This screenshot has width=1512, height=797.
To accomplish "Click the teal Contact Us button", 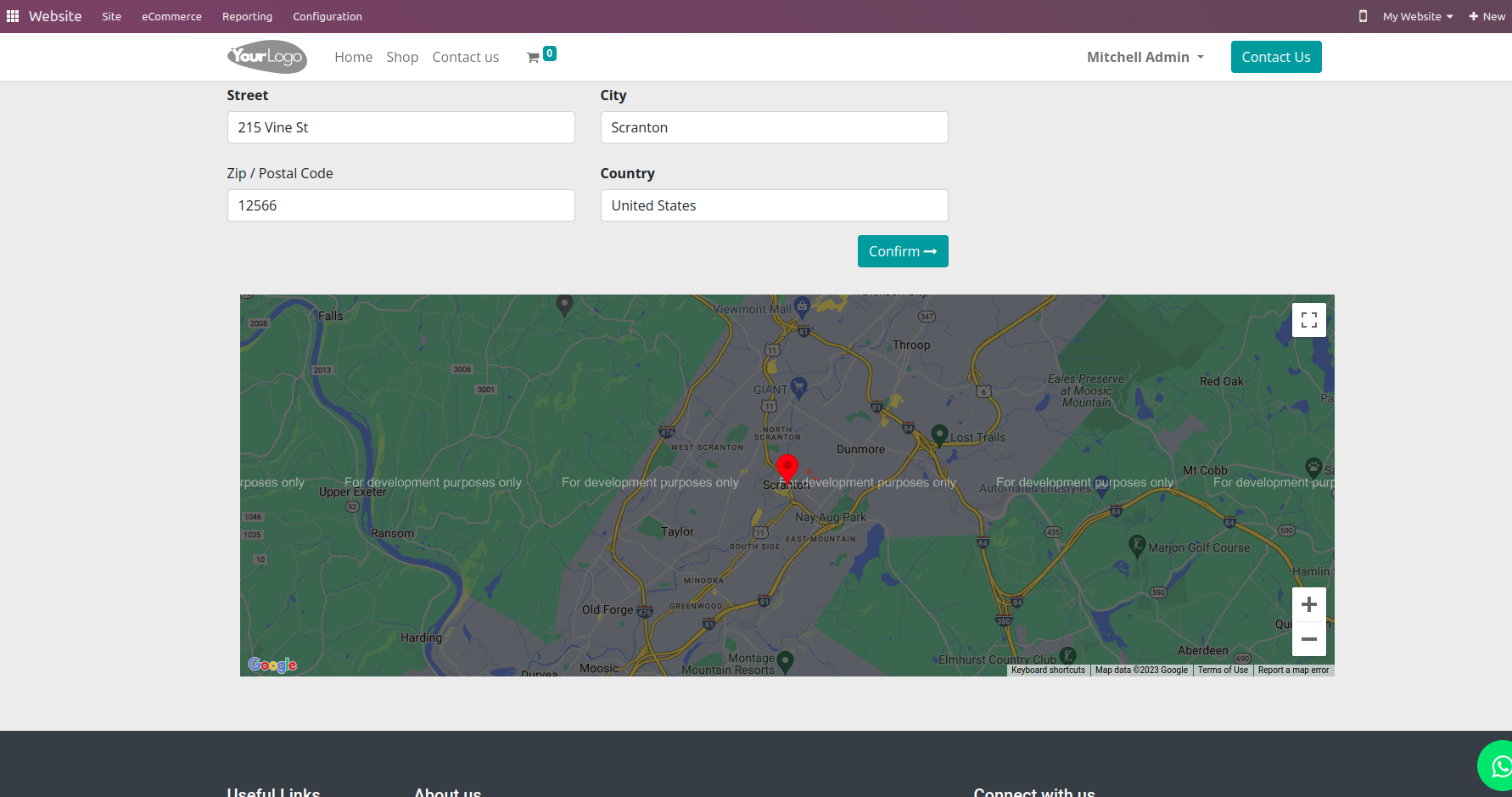I will click(1275, 57).
